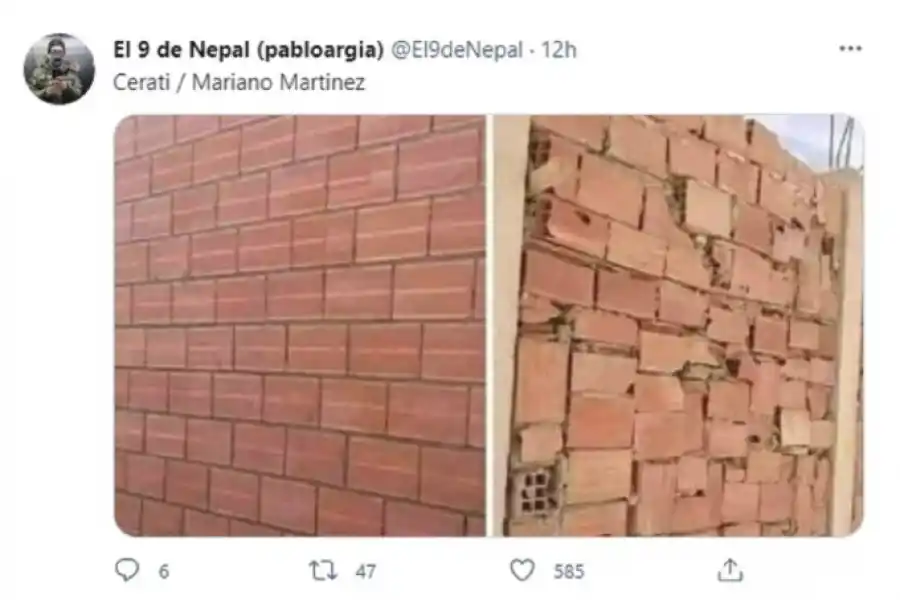Open the three-dot more options menu
The width and height of the screenshot is (900, 600).
coord(850,49)
